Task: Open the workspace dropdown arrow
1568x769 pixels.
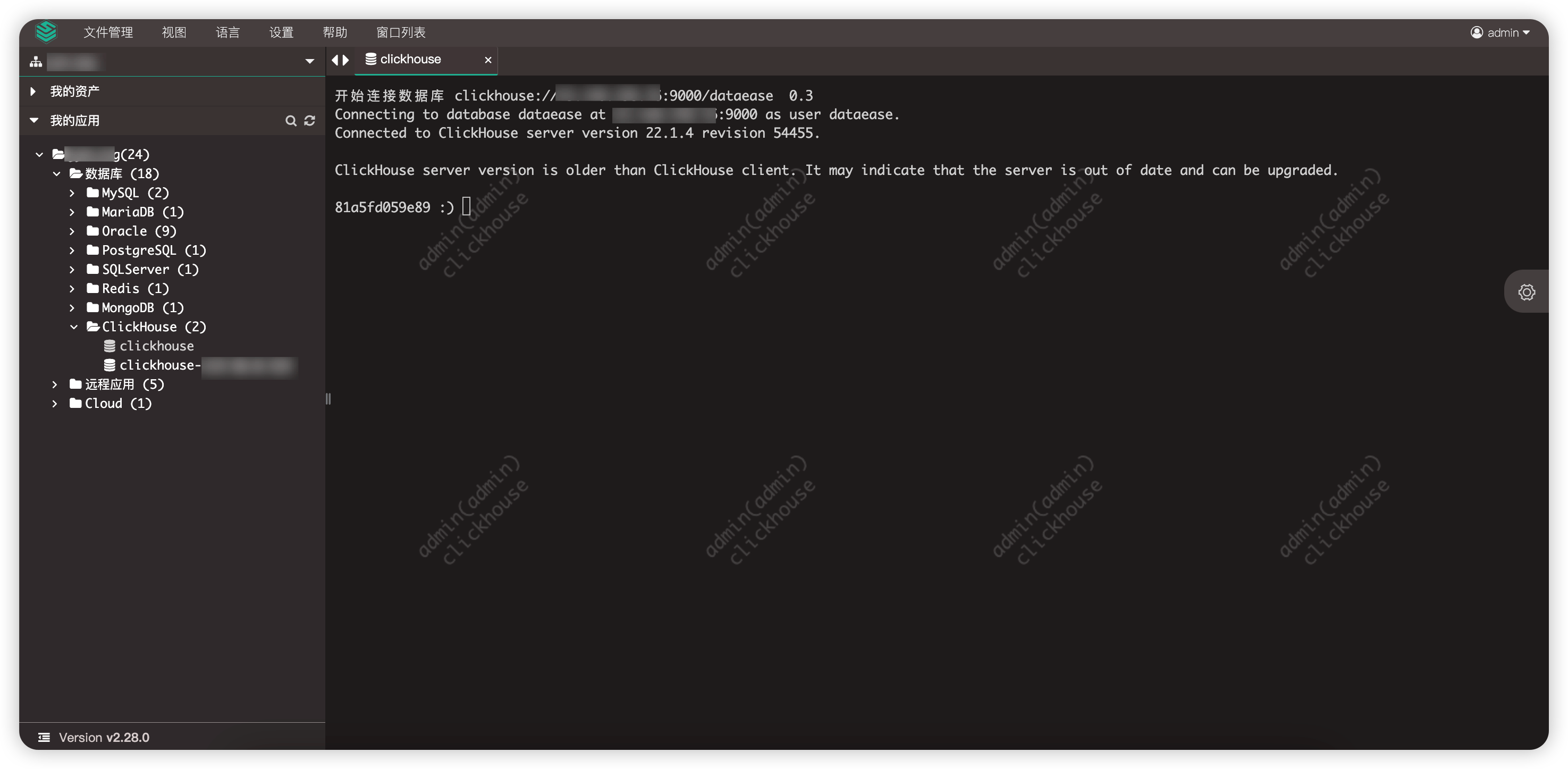Action: [309, 62]
